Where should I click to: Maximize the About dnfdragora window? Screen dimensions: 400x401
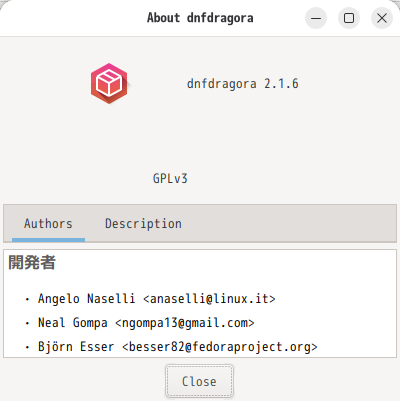click(349, 18)
